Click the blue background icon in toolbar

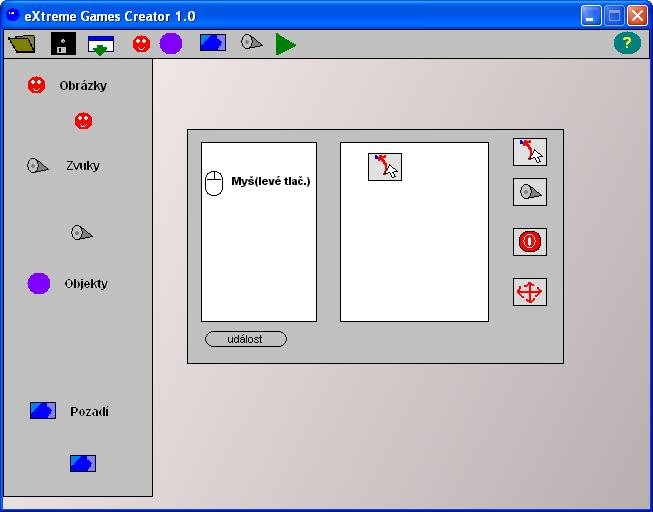coord(212,43)
